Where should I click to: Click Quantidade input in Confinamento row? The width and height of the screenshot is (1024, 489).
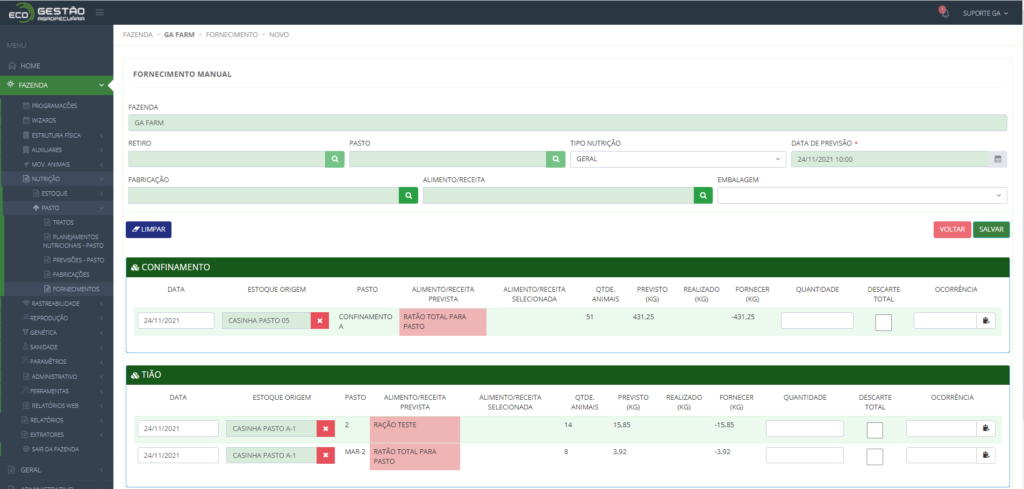click(817, 321)
